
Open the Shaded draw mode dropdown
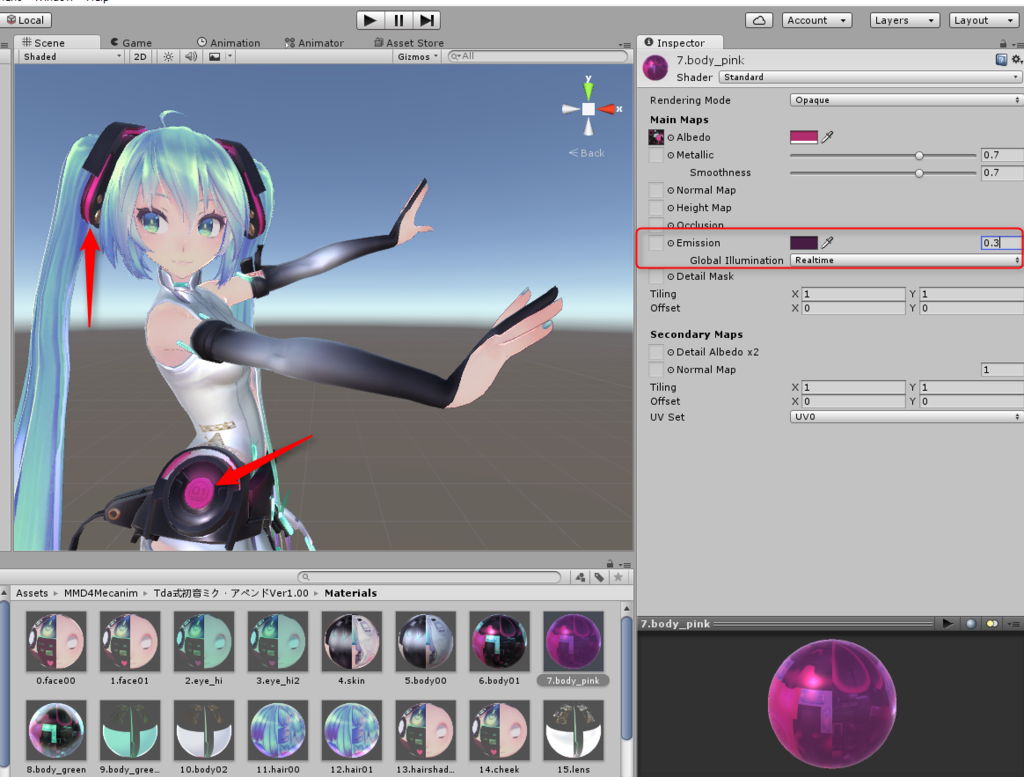[x=72, y=57]
